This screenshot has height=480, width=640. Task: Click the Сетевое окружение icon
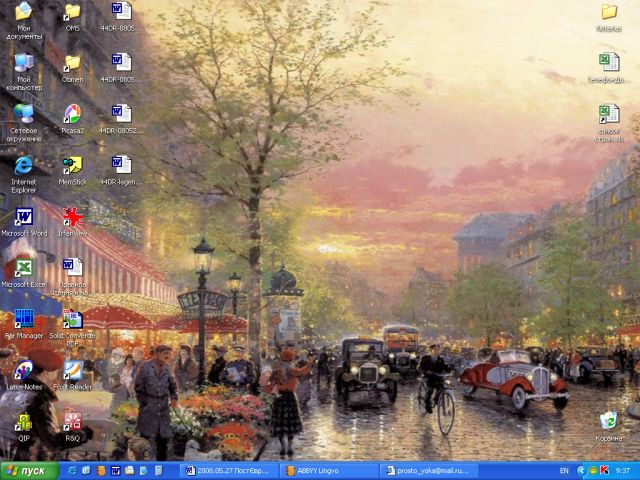(x=24, y=123)
